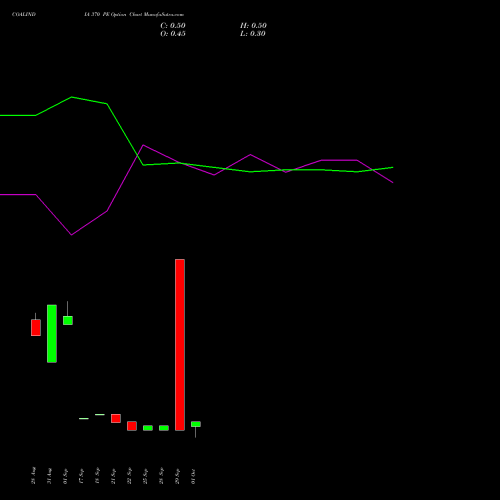Select the red 21 Sep candle
This screenshot has width=500, height=500.
click(116, 418)
